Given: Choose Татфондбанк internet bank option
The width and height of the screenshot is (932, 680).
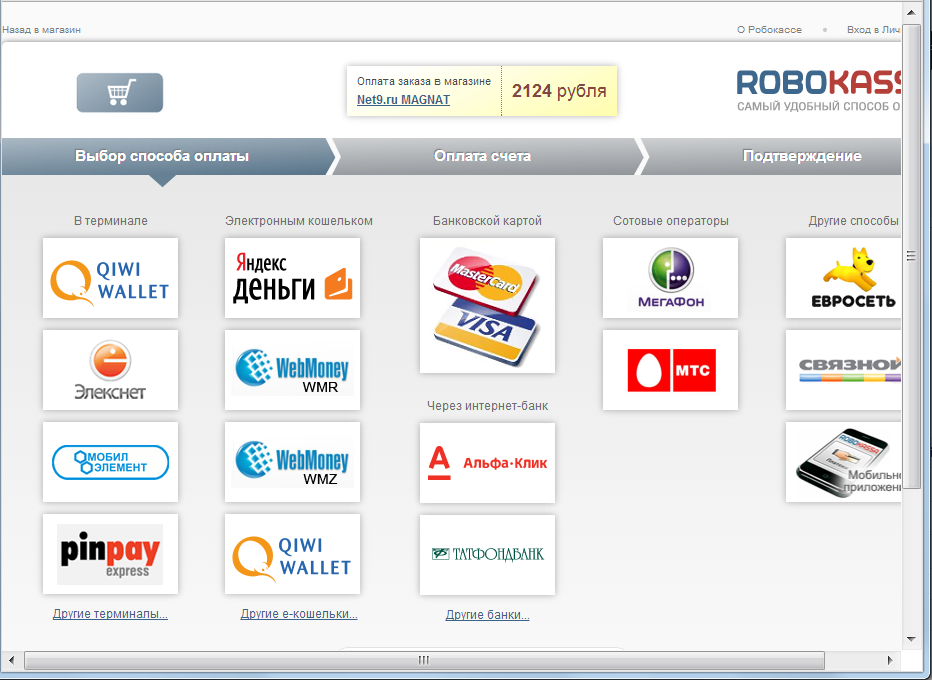Looking at the screenshot, I should [x=487, y=554].
